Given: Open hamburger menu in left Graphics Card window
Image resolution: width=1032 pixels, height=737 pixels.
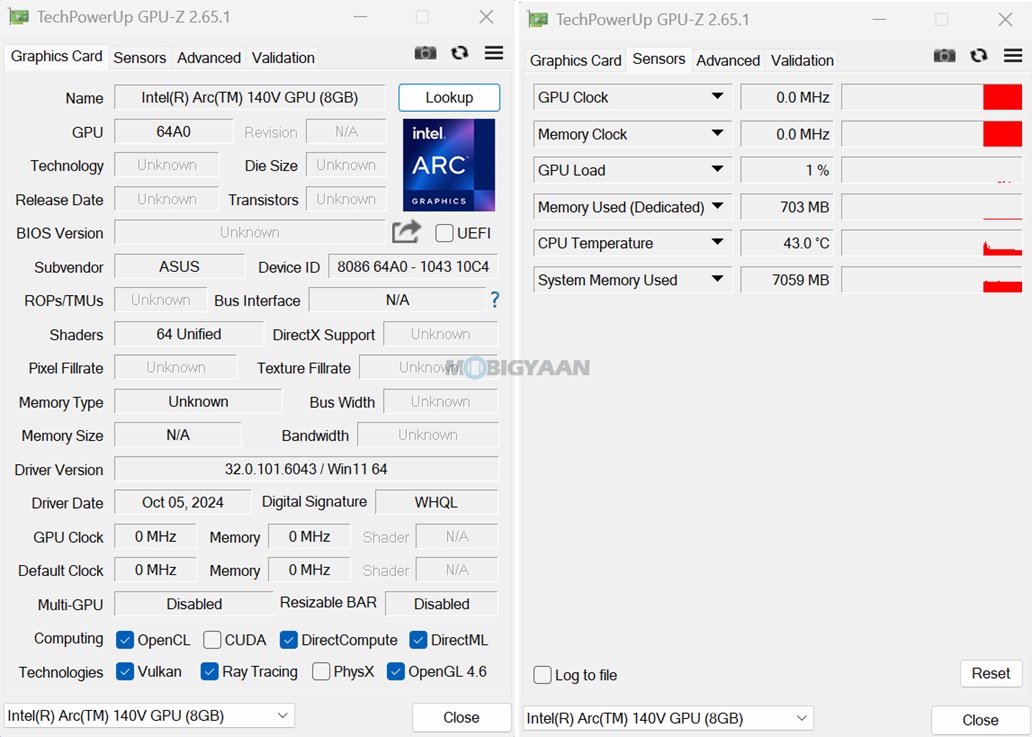Looking at the screenshot, I should pyautogui.click(x=494, y=53).
